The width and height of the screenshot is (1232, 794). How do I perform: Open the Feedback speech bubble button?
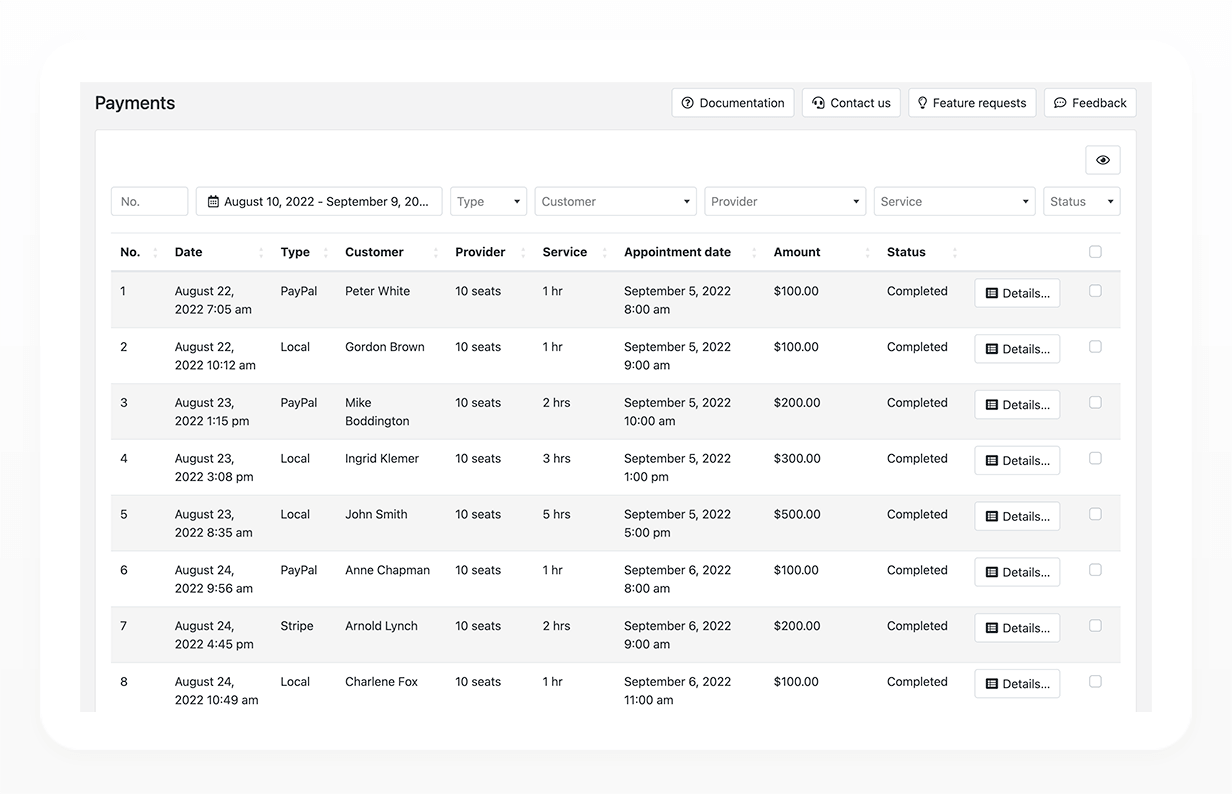pyautogui.click(x=1090, y=103)
